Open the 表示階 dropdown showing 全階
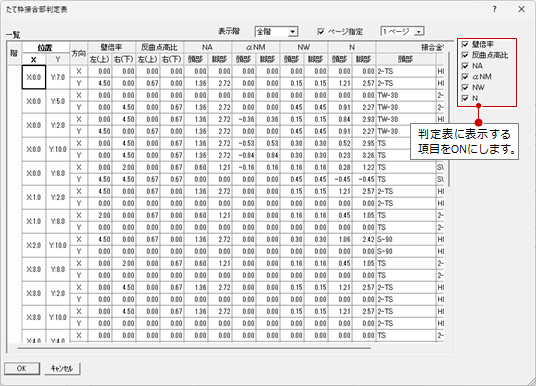The image size is (536, 386). point(276,31)
